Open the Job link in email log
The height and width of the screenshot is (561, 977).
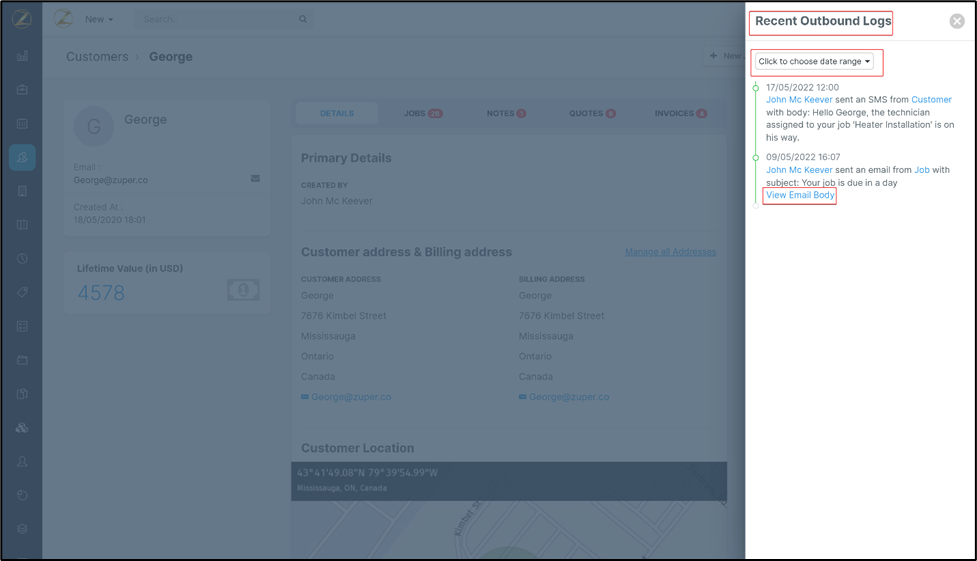pyautogui.click(x=921, y=170)
